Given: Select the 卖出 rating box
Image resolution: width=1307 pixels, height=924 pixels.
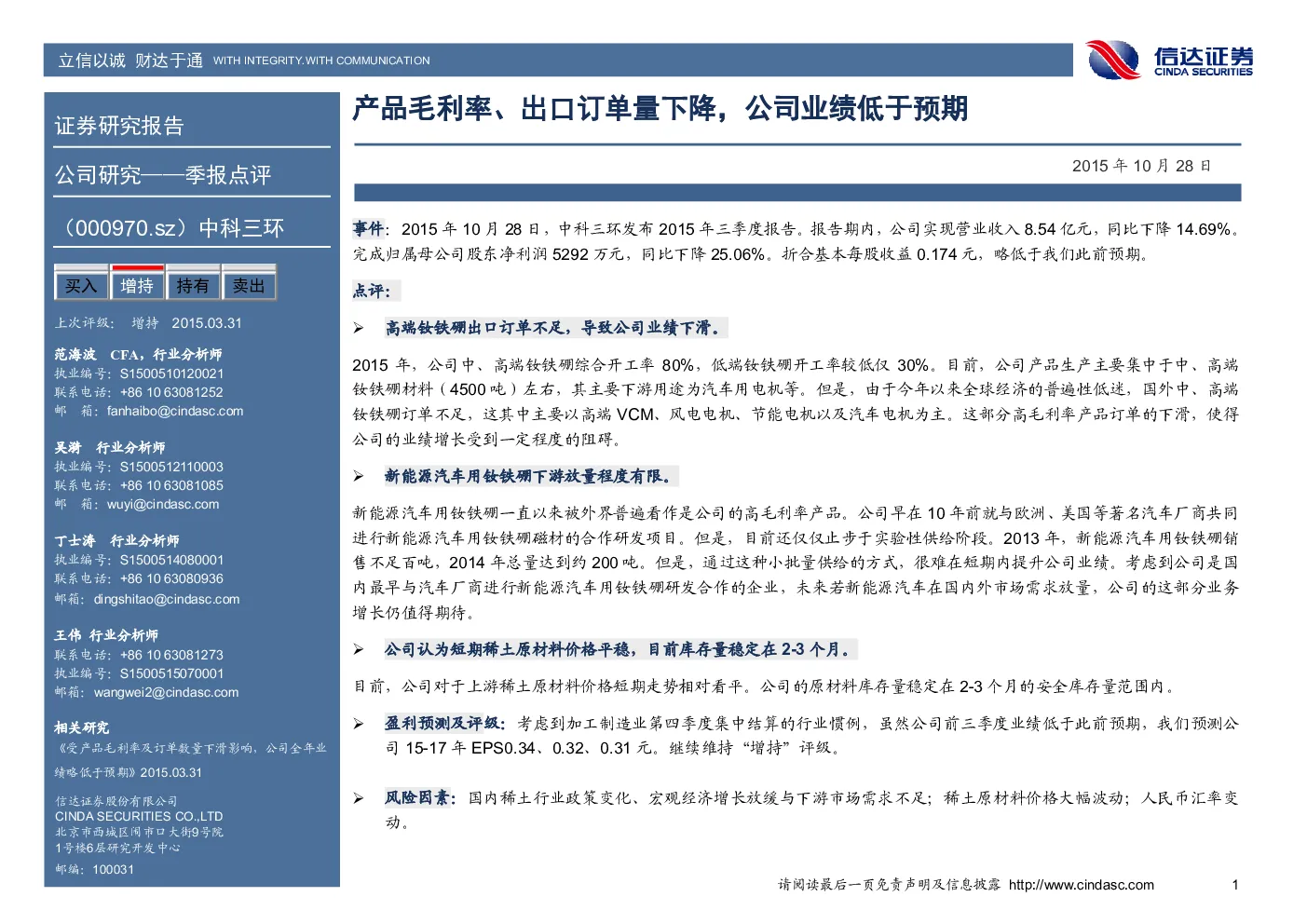Looking at the screenshot, I should point(249,285).
